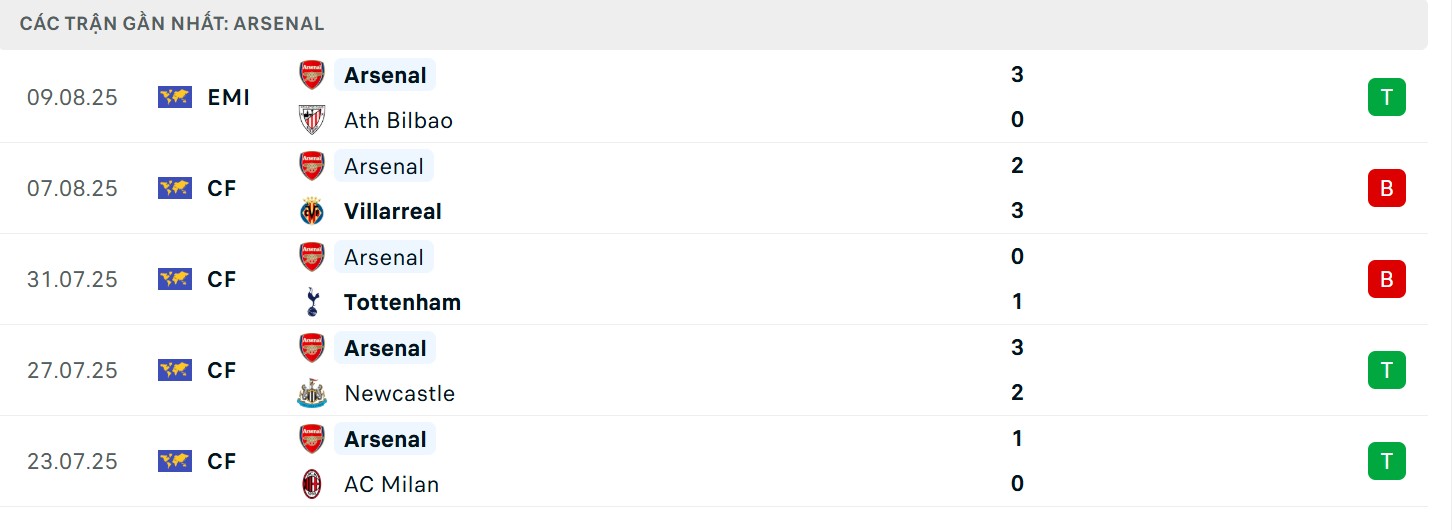The height and width of the screenshot is (530, 1452).
Task: Select the 'Các trận gần nhất: Arsenal' header
Action: (x=172, y=23)
